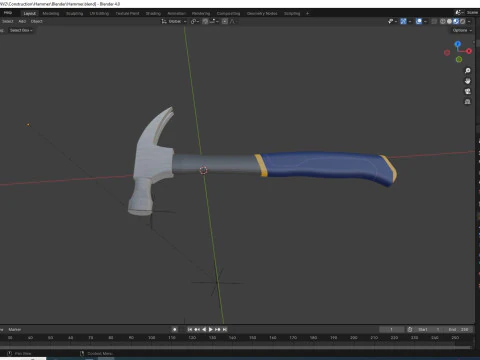Image resolution: width=480 pixels, height=360 pixels.
Task: Click the timeline horizontal scrollbar
Action: pos(236,347)
